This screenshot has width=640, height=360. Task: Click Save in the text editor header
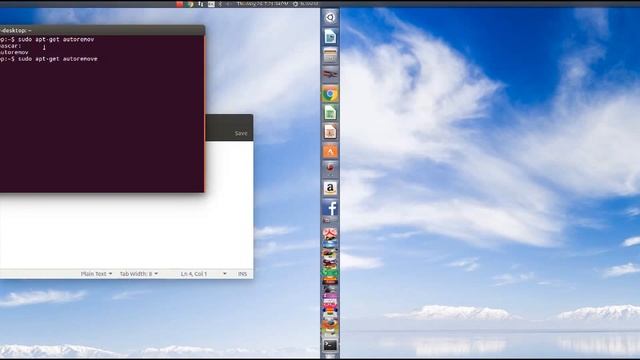[x=241, y=133]
